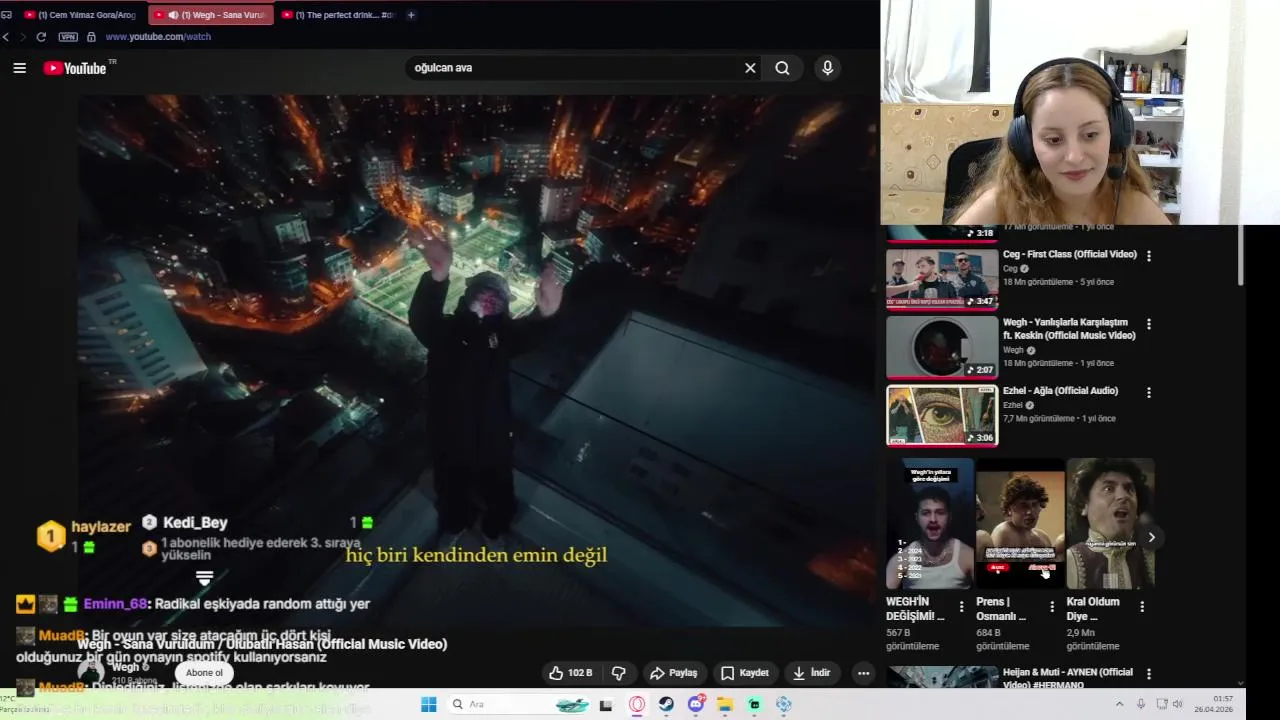
Task: Open 'Ezhel - Ağla' video thumbnail
Action: (942, 415)
